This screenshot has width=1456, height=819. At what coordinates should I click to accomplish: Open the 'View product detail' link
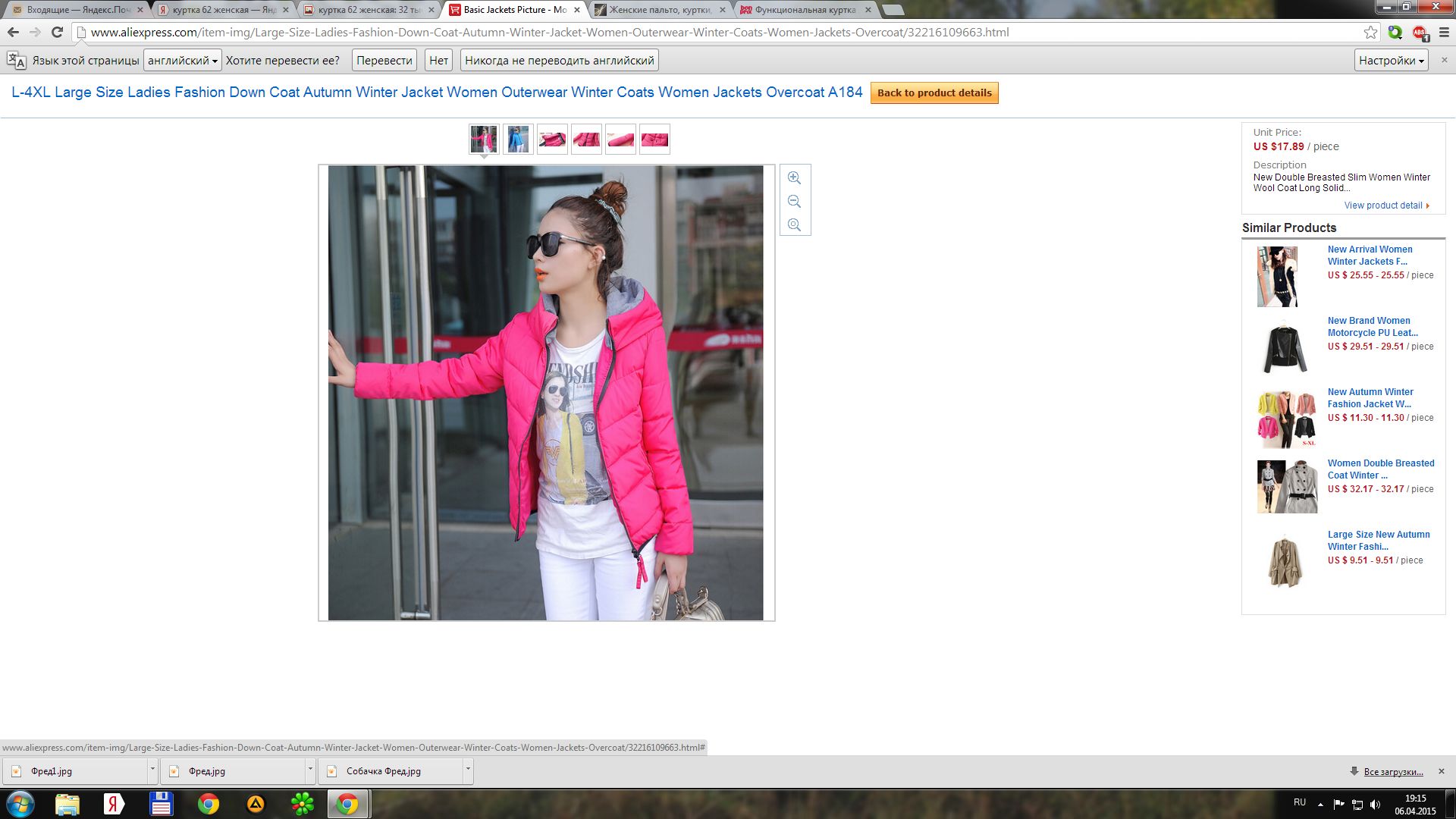(1382, 206)
